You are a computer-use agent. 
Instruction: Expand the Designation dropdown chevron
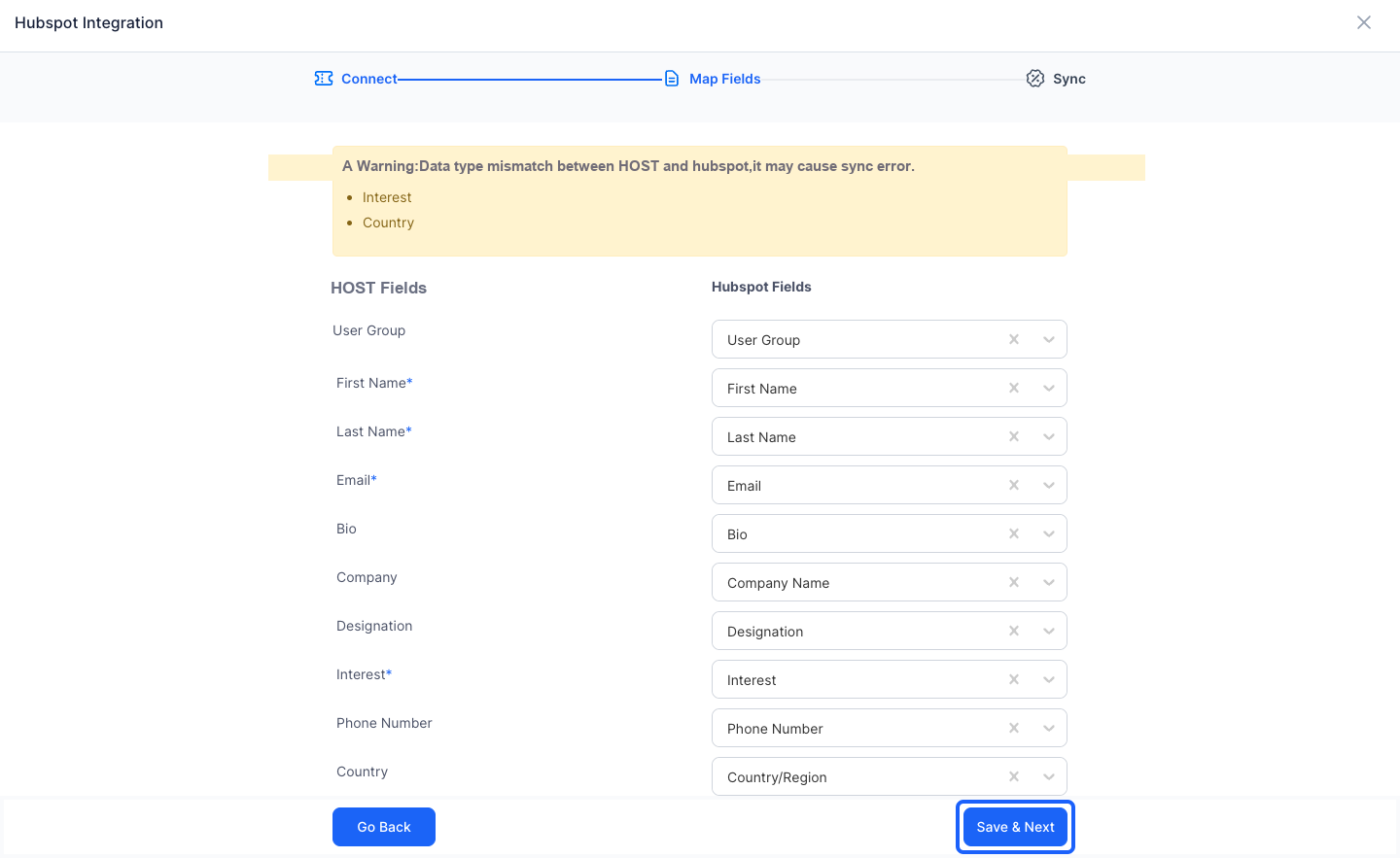point(1049,631)
